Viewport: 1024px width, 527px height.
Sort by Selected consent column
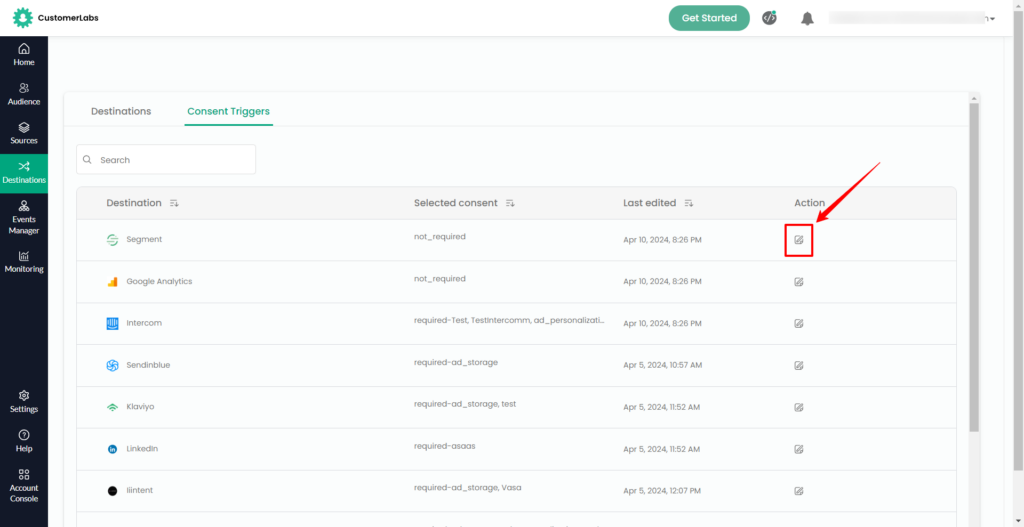510,203
